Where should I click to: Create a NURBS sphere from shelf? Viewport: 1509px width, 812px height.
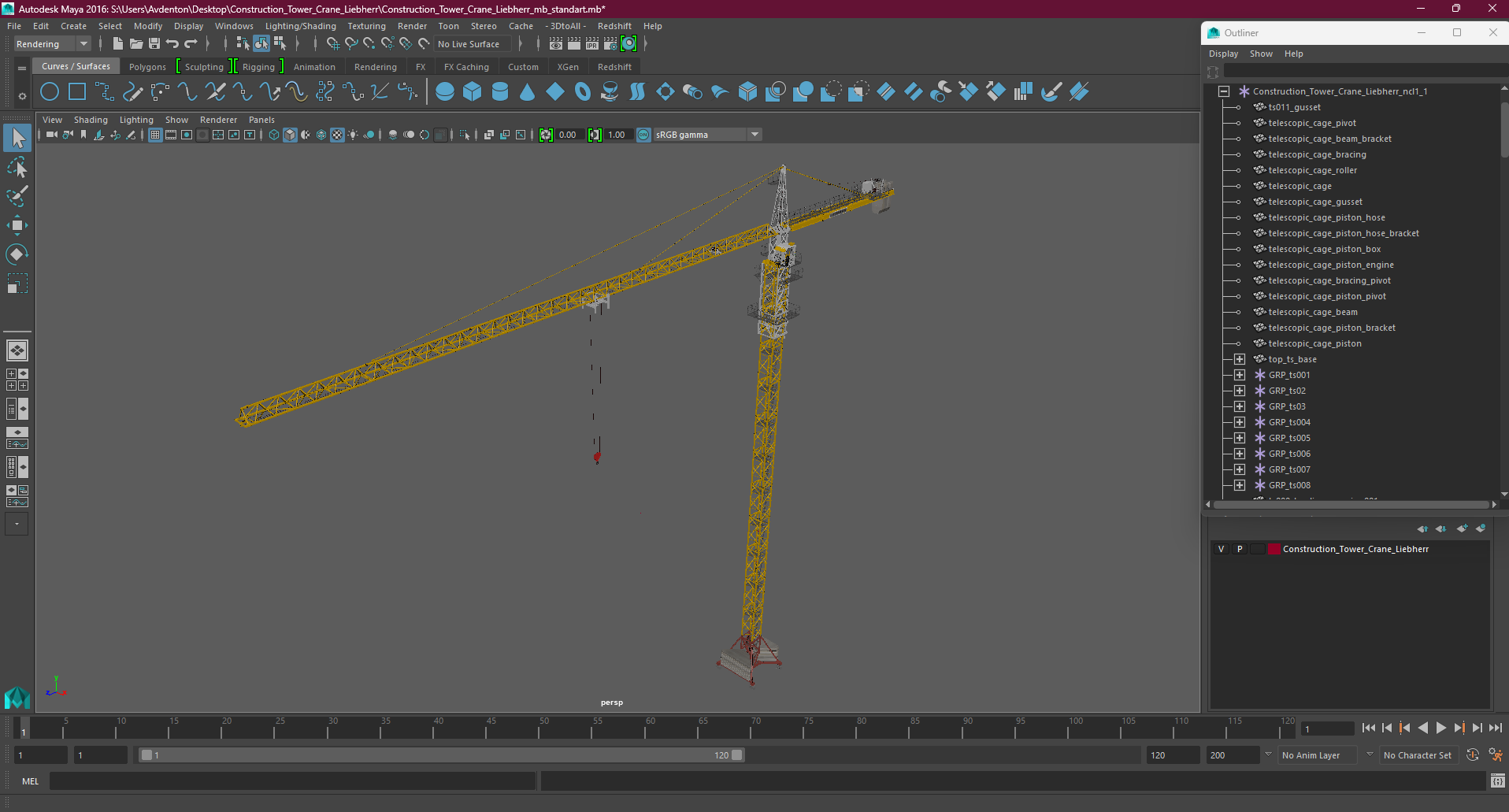click(x=445, y=91)
